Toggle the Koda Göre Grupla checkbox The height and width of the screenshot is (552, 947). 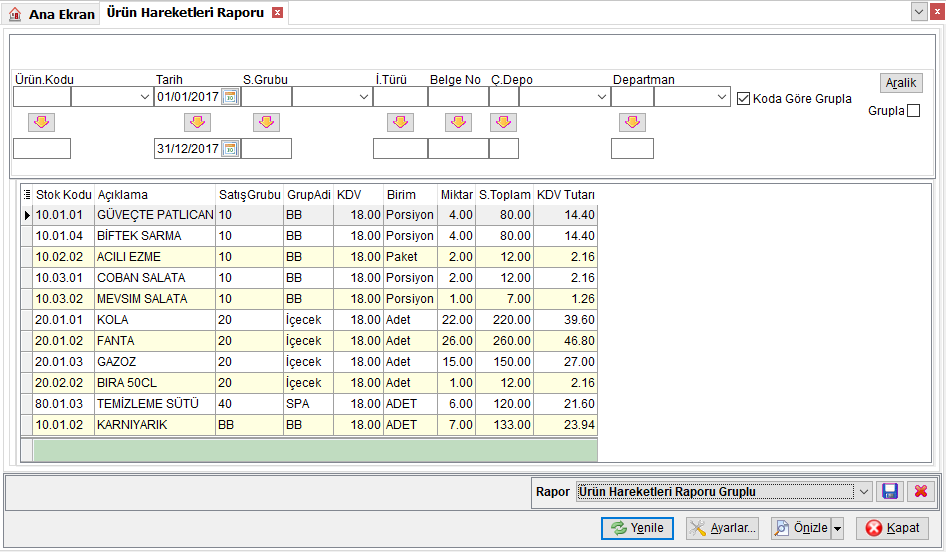(x=743, y=98)
